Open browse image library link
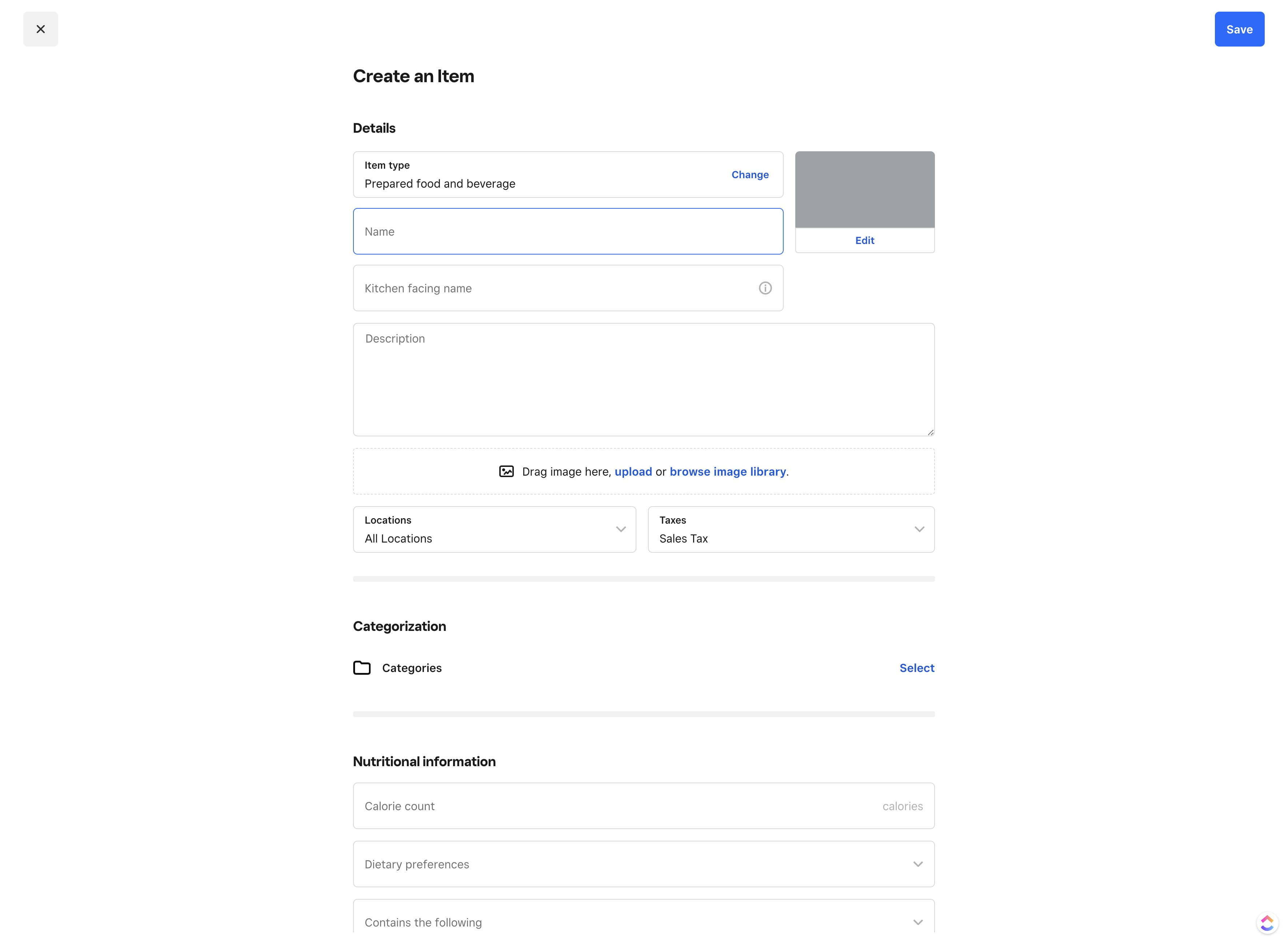1288x944 pixels. click(727, 471)
